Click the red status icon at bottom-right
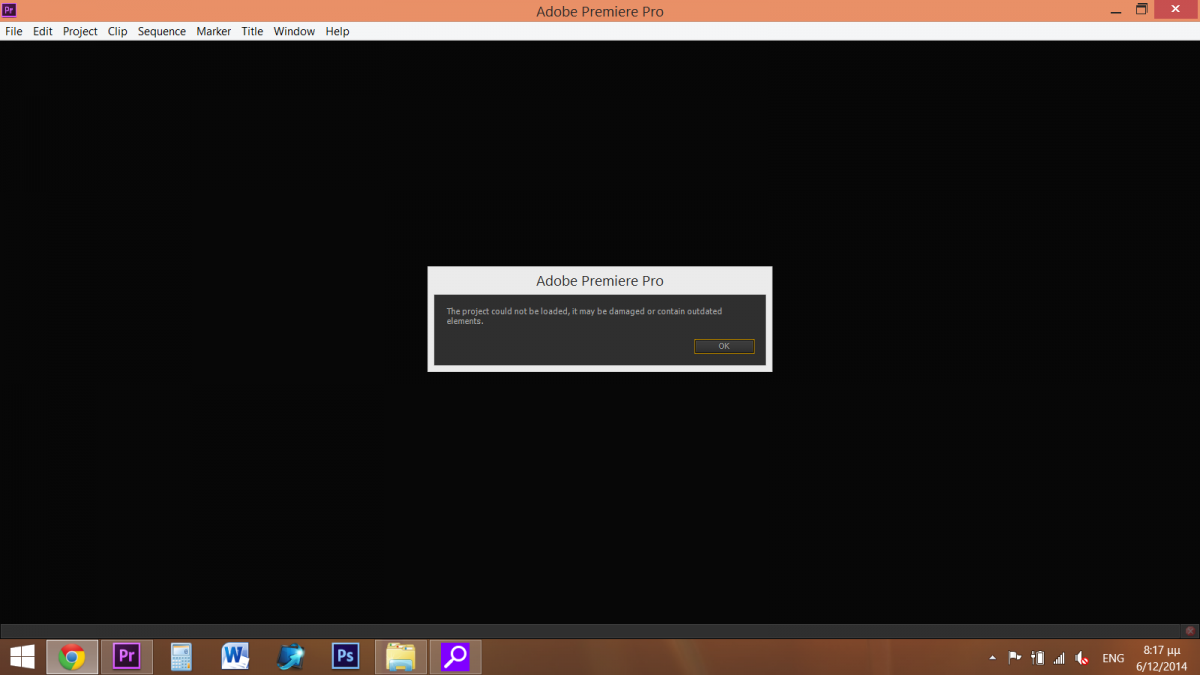Screen dimensions: 1200x675 point(1190,631)
